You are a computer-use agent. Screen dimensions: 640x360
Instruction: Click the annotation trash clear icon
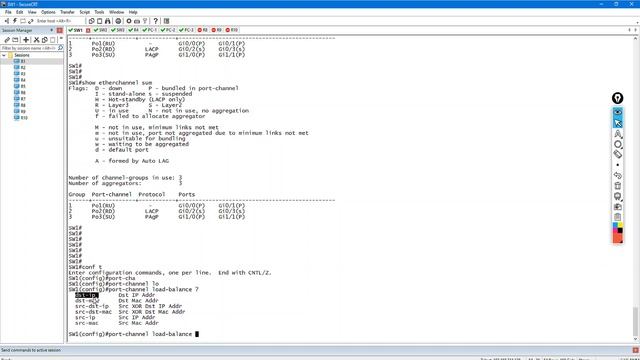coord(618,186)
